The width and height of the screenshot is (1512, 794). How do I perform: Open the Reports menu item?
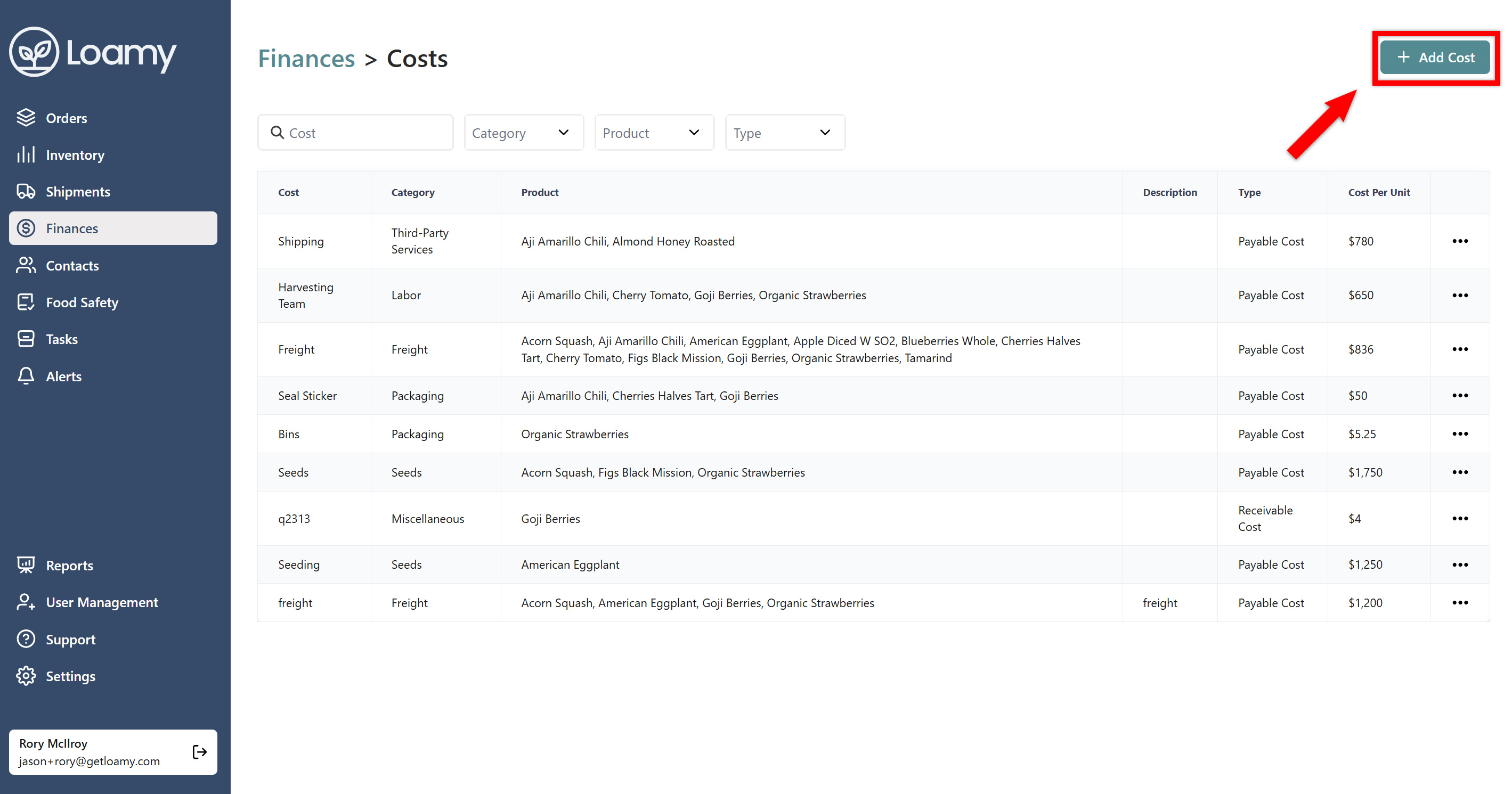pos(69,566)
